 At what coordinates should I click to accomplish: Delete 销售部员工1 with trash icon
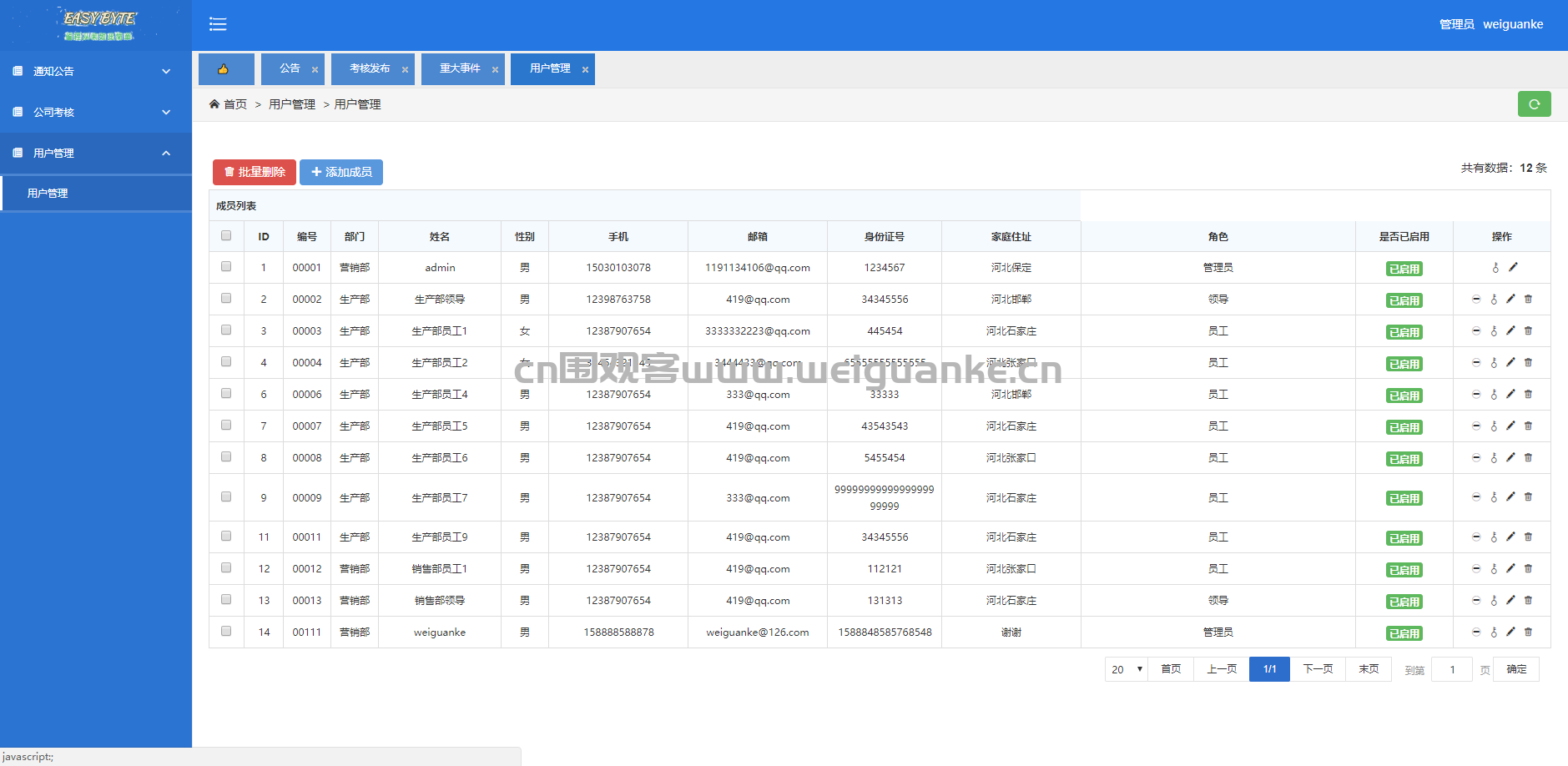point(1528,568)
